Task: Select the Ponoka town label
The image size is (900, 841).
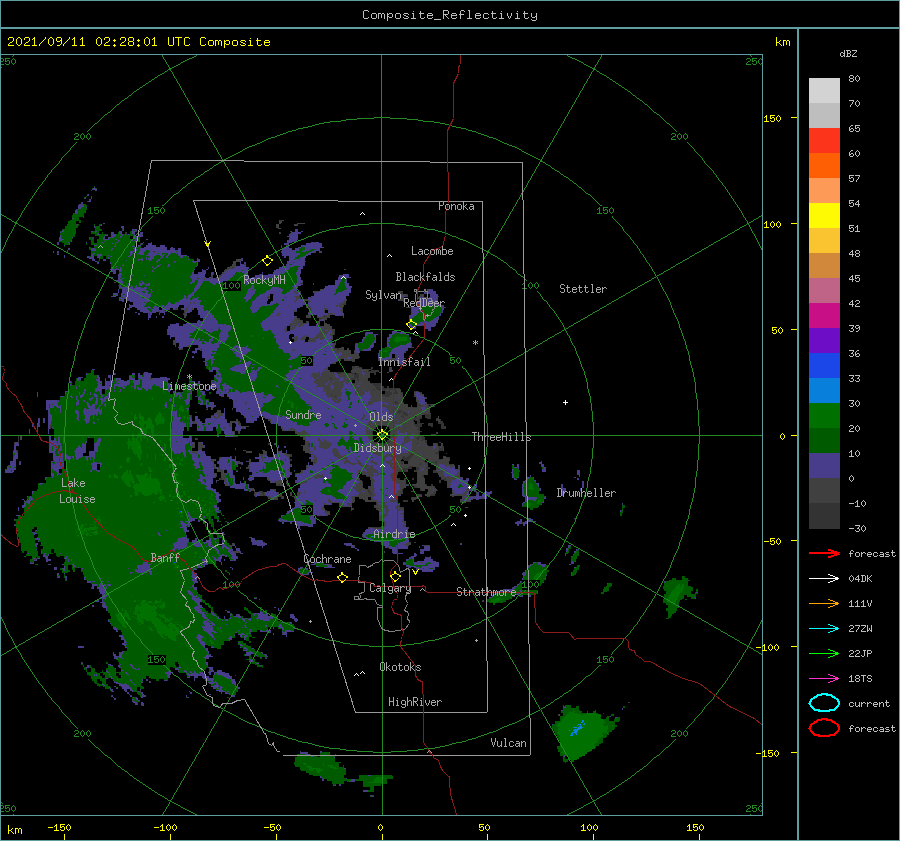Action: pos(456,206)
